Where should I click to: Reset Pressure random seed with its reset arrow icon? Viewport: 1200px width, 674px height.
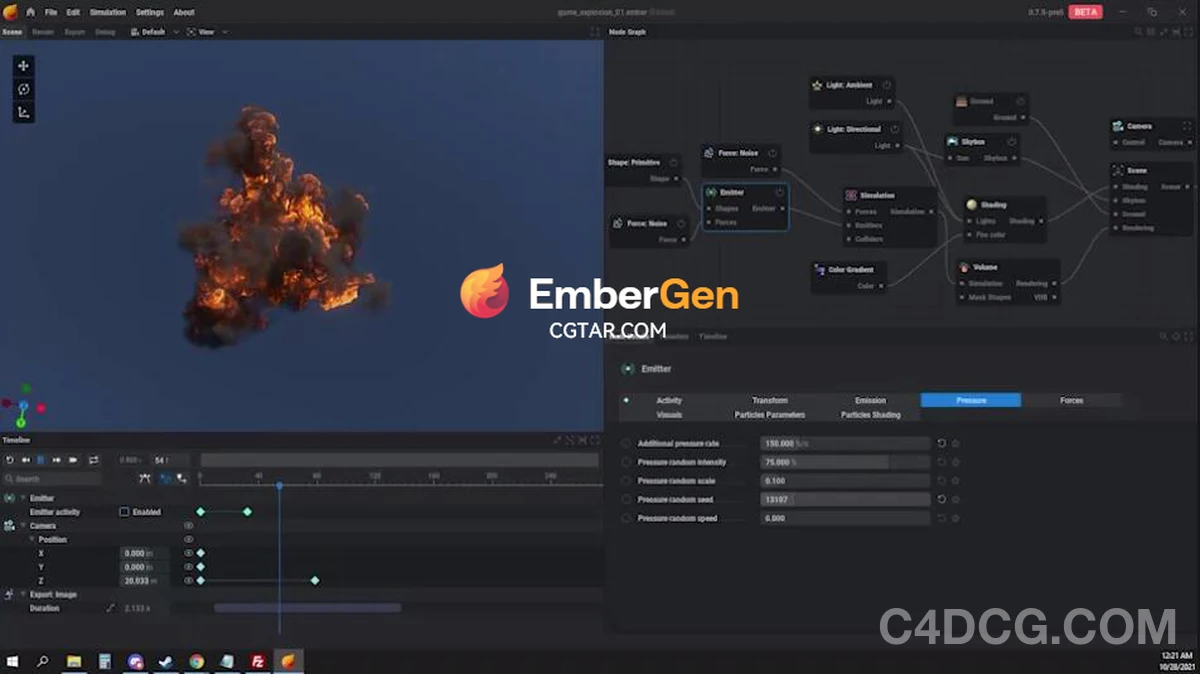(x=942, y=498)
